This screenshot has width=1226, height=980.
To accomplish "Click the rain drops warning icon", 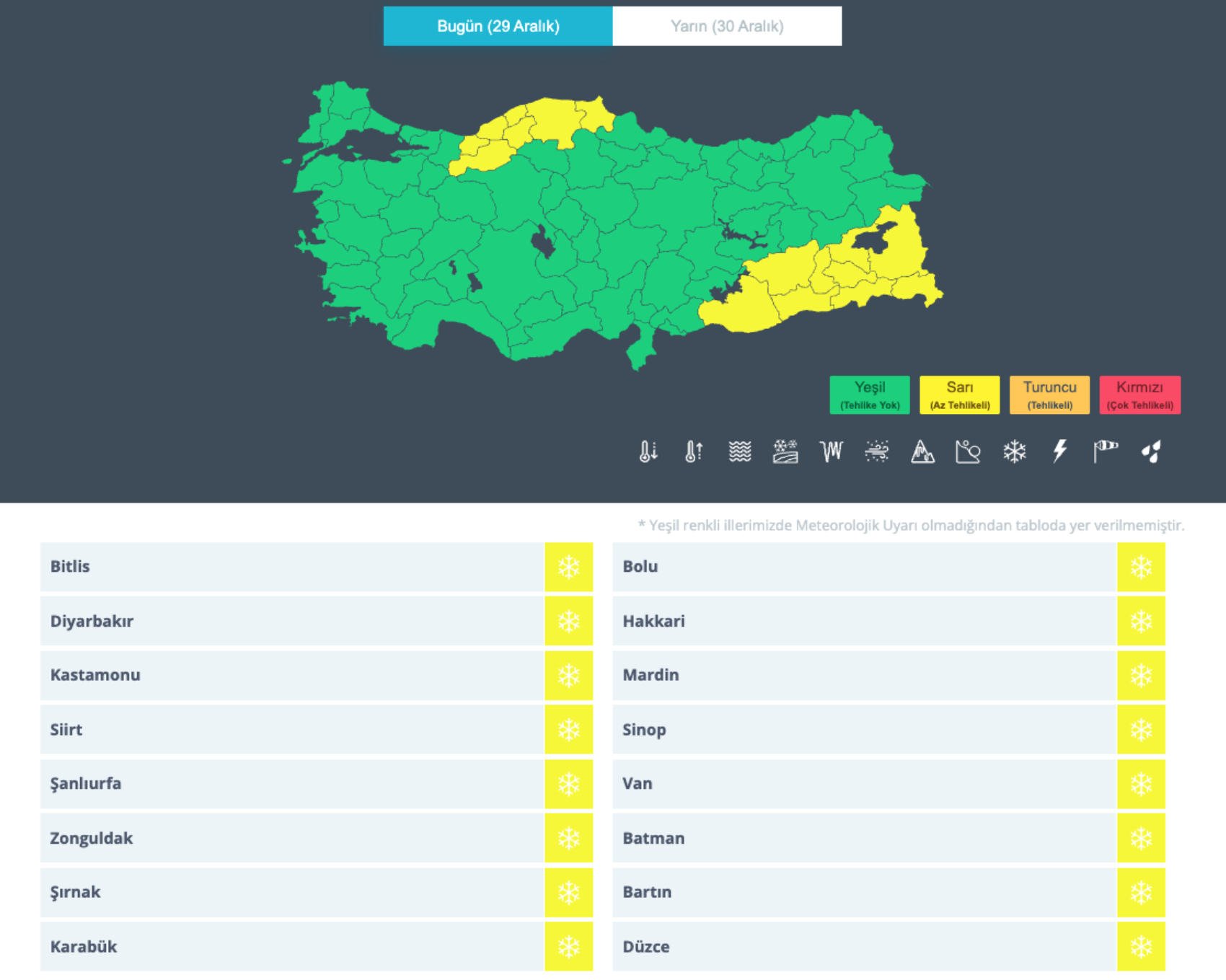I will (1151, 451).
